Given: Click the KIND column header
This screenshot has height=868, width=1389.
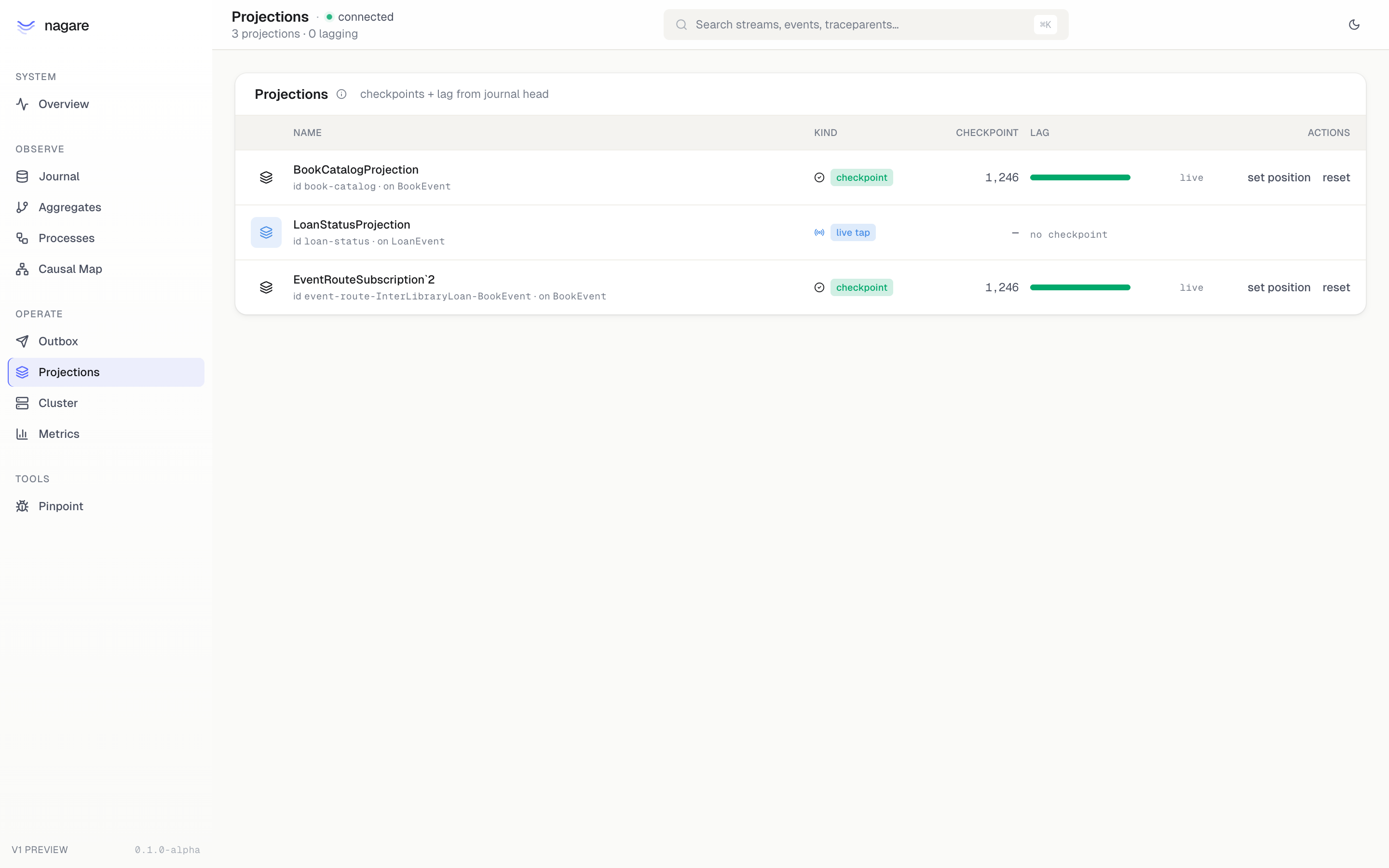Looking at the screenshot, I should pos(825,133).
